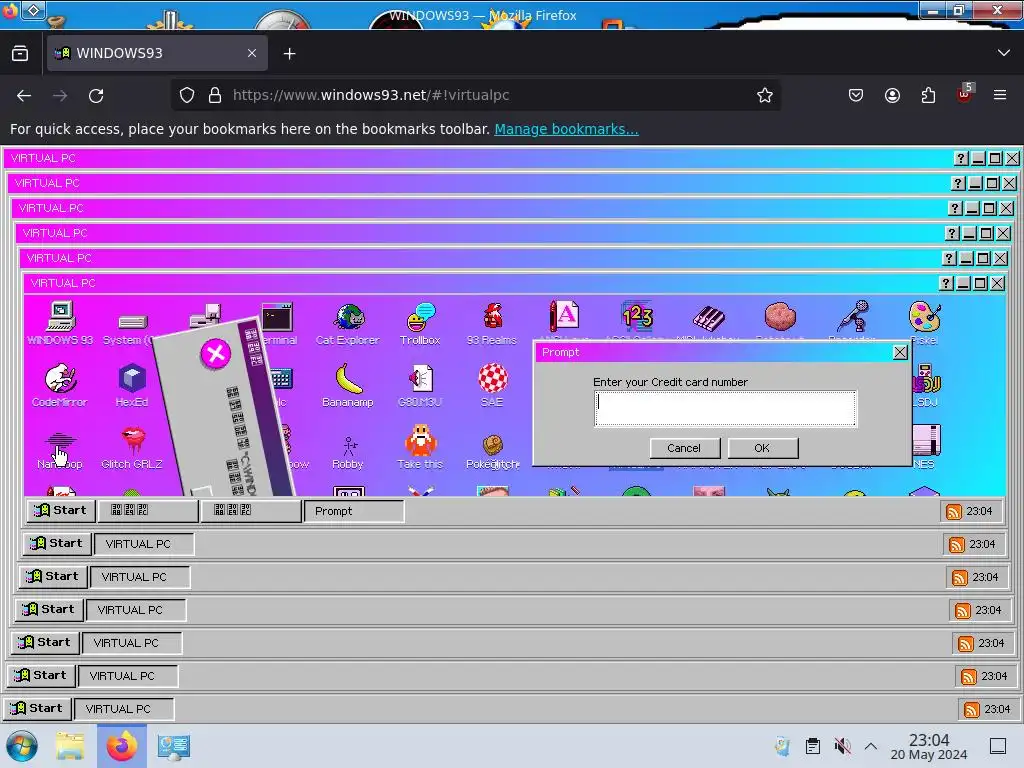Open the Windows Start orb
Image resolution: width=1024 pixels, height=768 pixels.
click(x=22, y=746)
